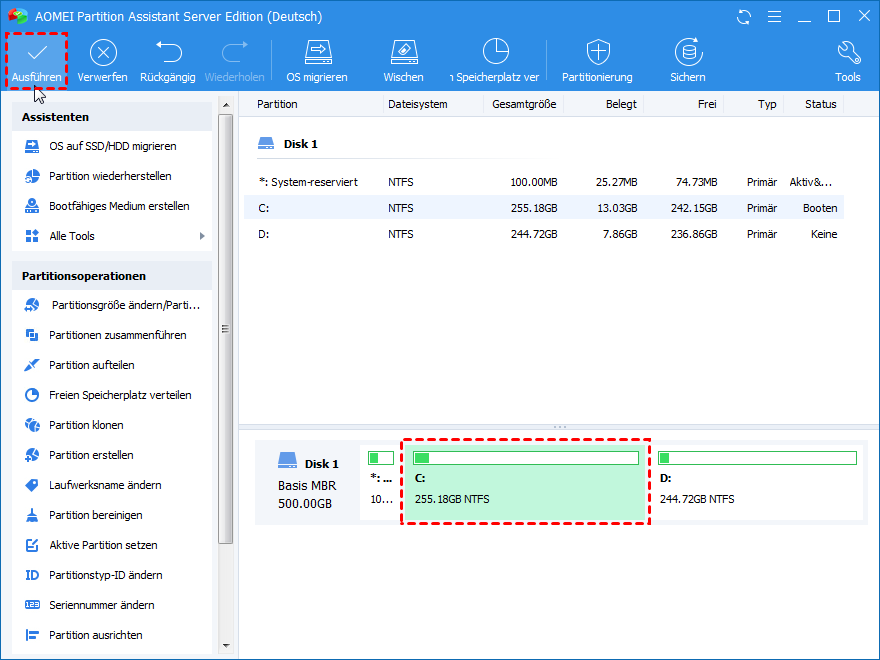Click Bootfähiges Medium erstellen
880x660 pixels.
coord(119,206)
